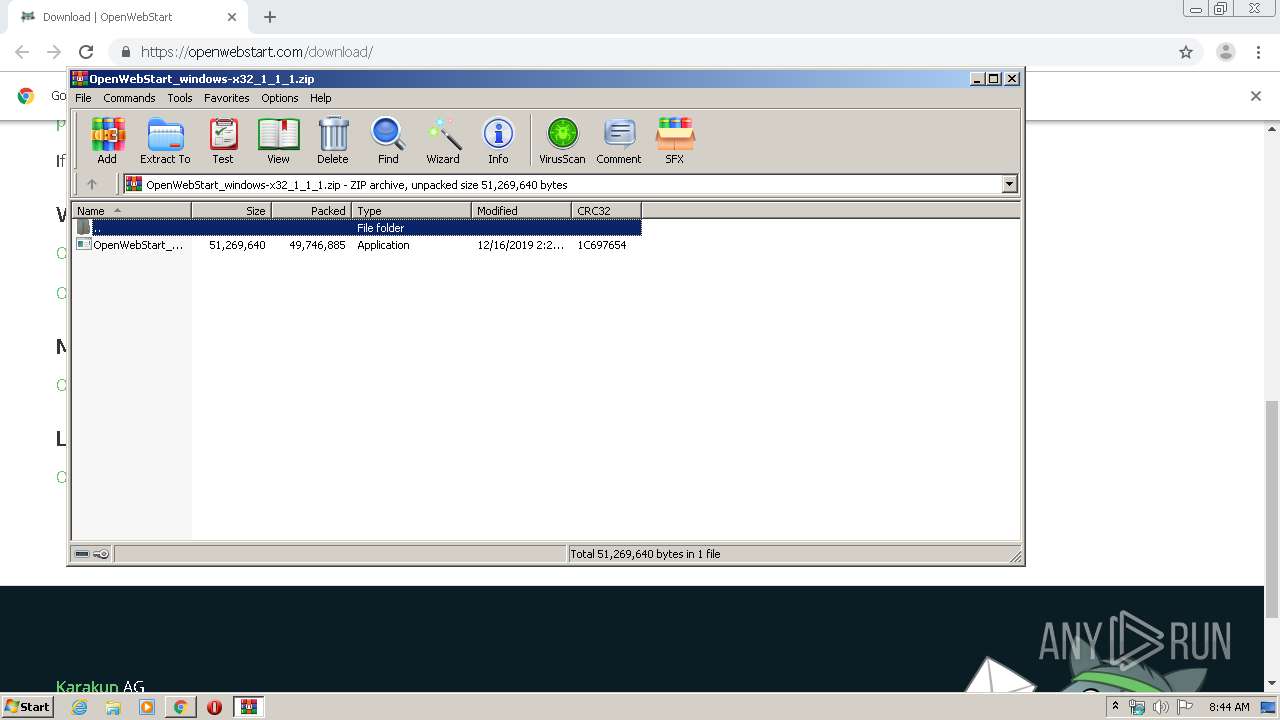This screenshot has width=1280, height=720.
Task: Show archive Info icon
Action: coord(498,140)
